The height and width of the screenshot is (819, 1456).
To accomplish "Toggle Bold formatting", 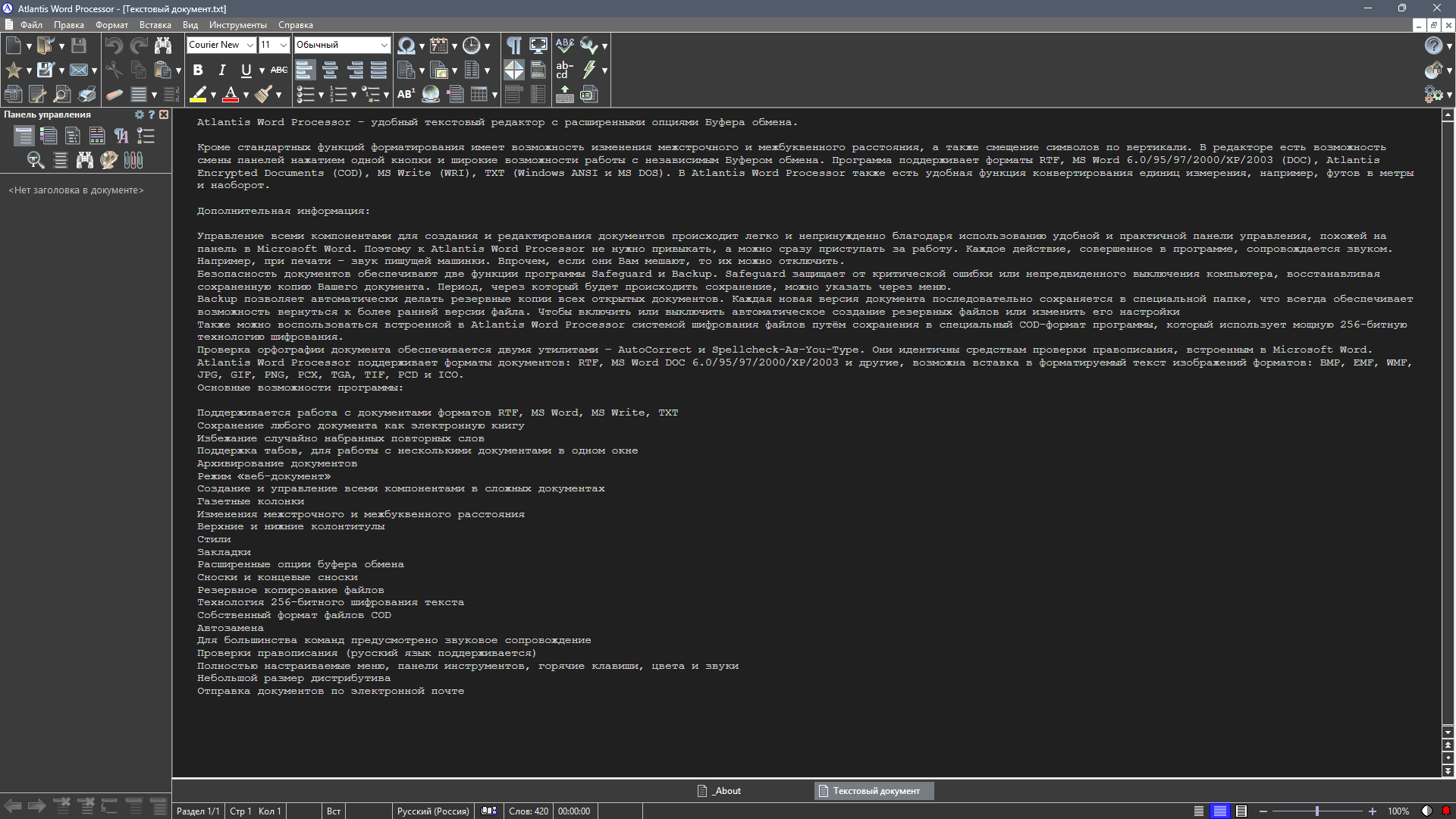I will click(198, 70).
